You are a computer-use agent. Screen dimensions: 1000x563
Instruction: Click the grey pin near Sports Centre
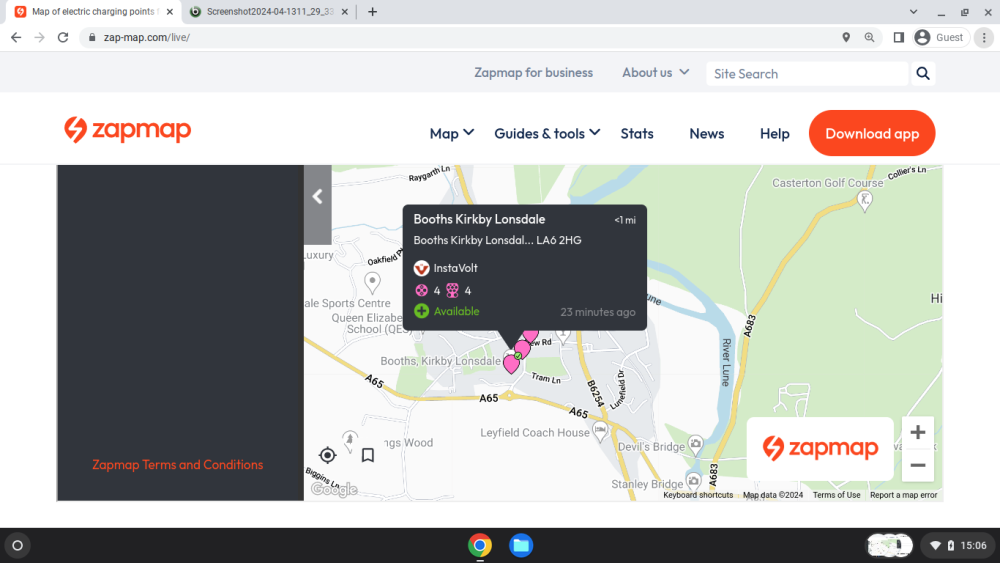pos(372,282)
